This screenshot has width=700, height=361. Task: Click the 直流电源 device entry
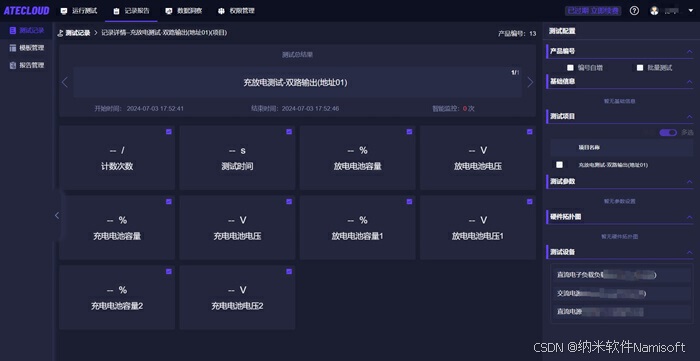tap(621, 312)
